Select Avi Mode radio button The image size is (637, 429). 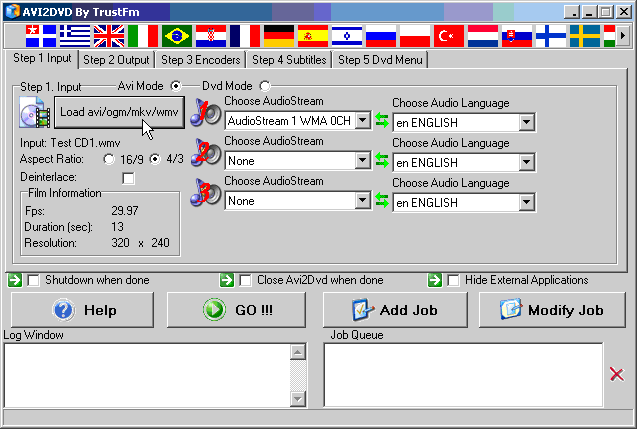pyautogui.click(x=176, y=86)
